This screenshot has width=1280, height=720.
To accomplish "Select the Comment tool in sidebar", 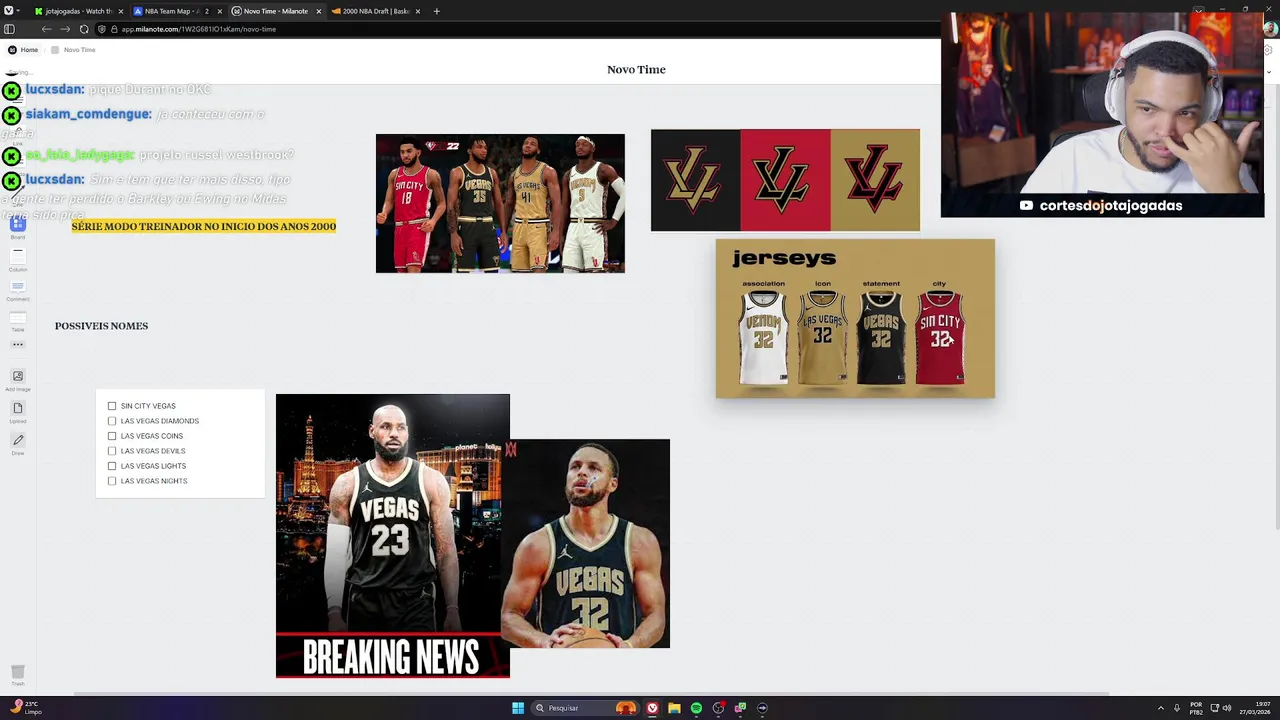I will [17, 290].
